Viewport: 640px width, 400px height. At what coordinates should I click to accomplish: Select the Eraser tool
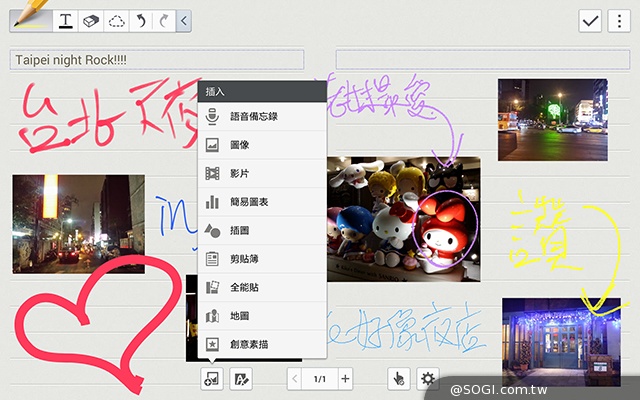point(91,20)
